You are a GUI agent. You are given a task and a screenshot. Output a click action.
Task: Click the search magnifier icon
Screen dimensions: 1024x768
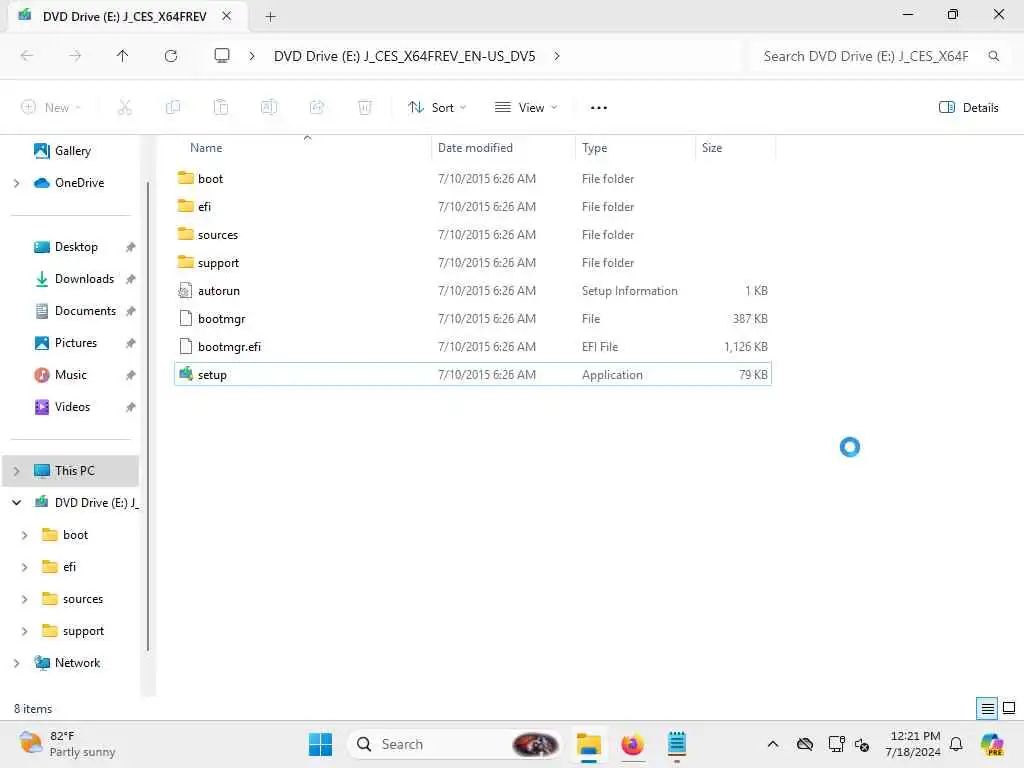coord(993,56)
